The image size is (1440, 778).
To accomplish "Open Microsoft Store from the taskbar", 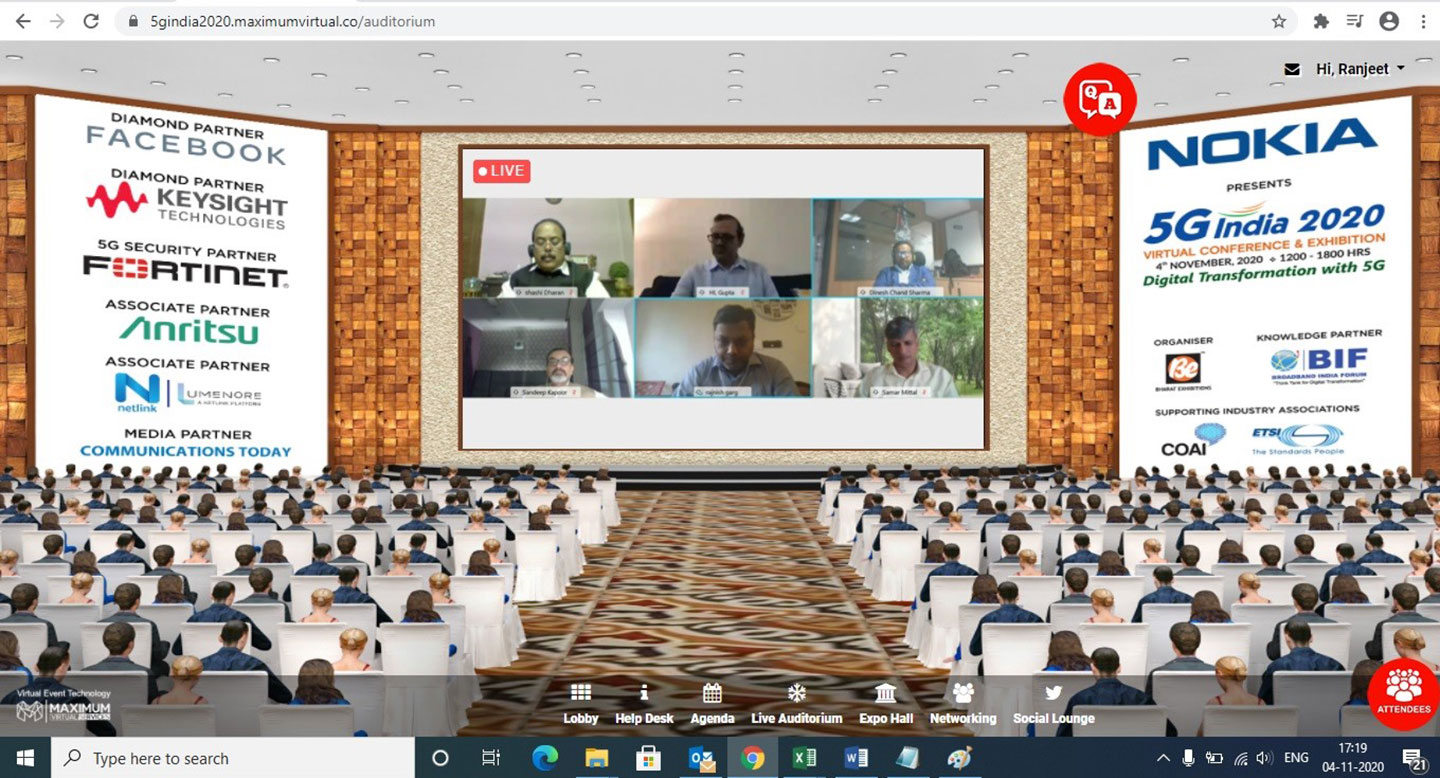I will click(649, 758).
